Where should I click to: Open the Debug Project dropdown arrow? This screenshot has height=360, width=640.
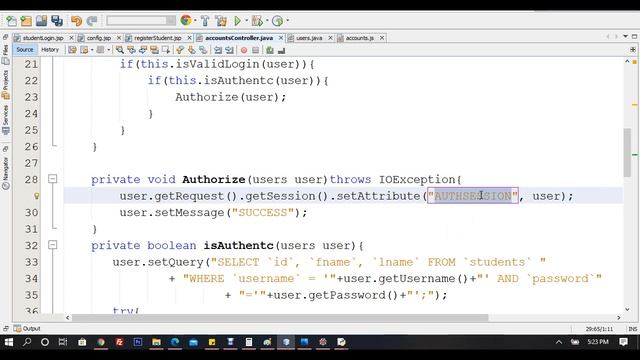point(267,20)
